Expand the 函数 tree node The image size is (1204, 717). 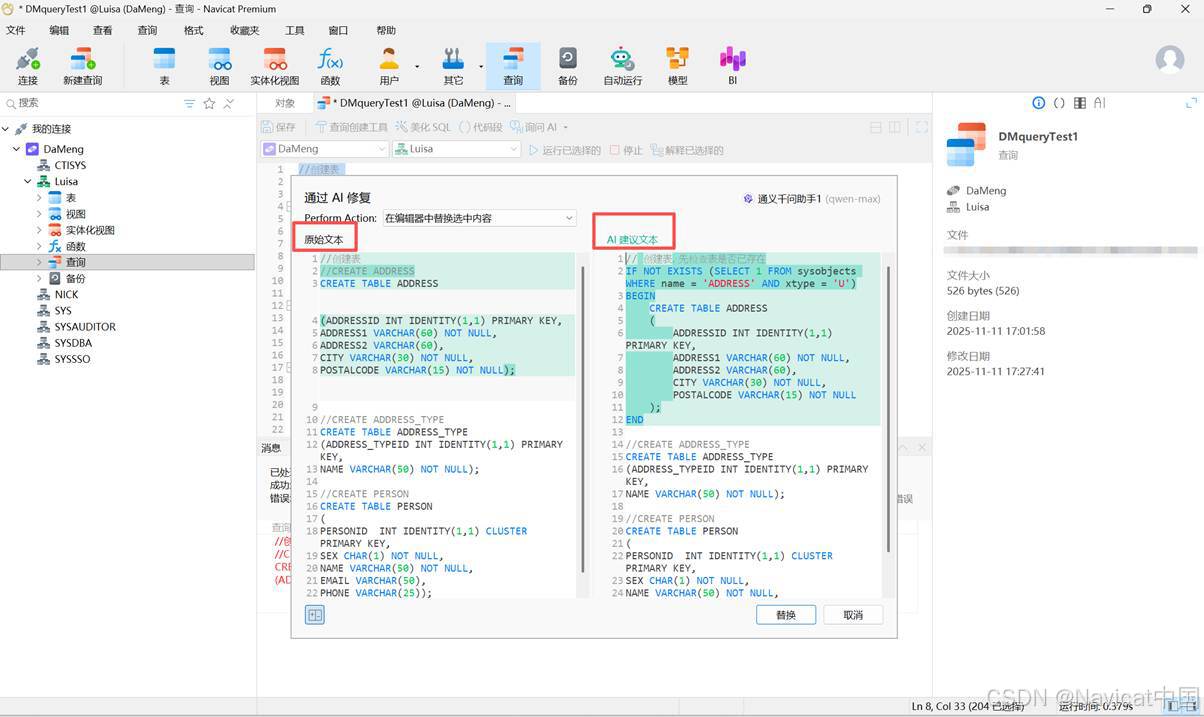(39, 246)
